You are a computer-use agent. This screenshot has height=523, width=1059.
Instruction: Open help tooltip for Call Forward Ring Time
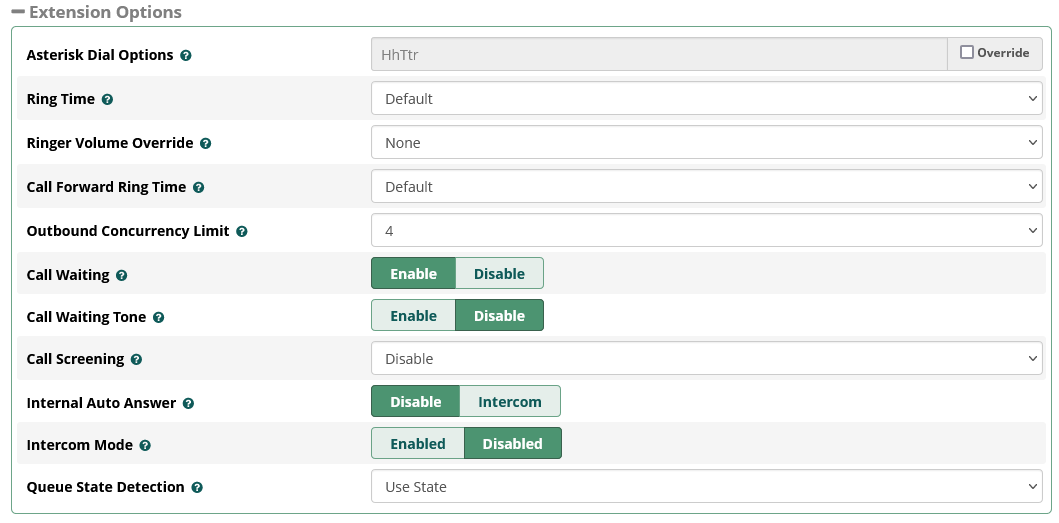click(x=198, y=188)
